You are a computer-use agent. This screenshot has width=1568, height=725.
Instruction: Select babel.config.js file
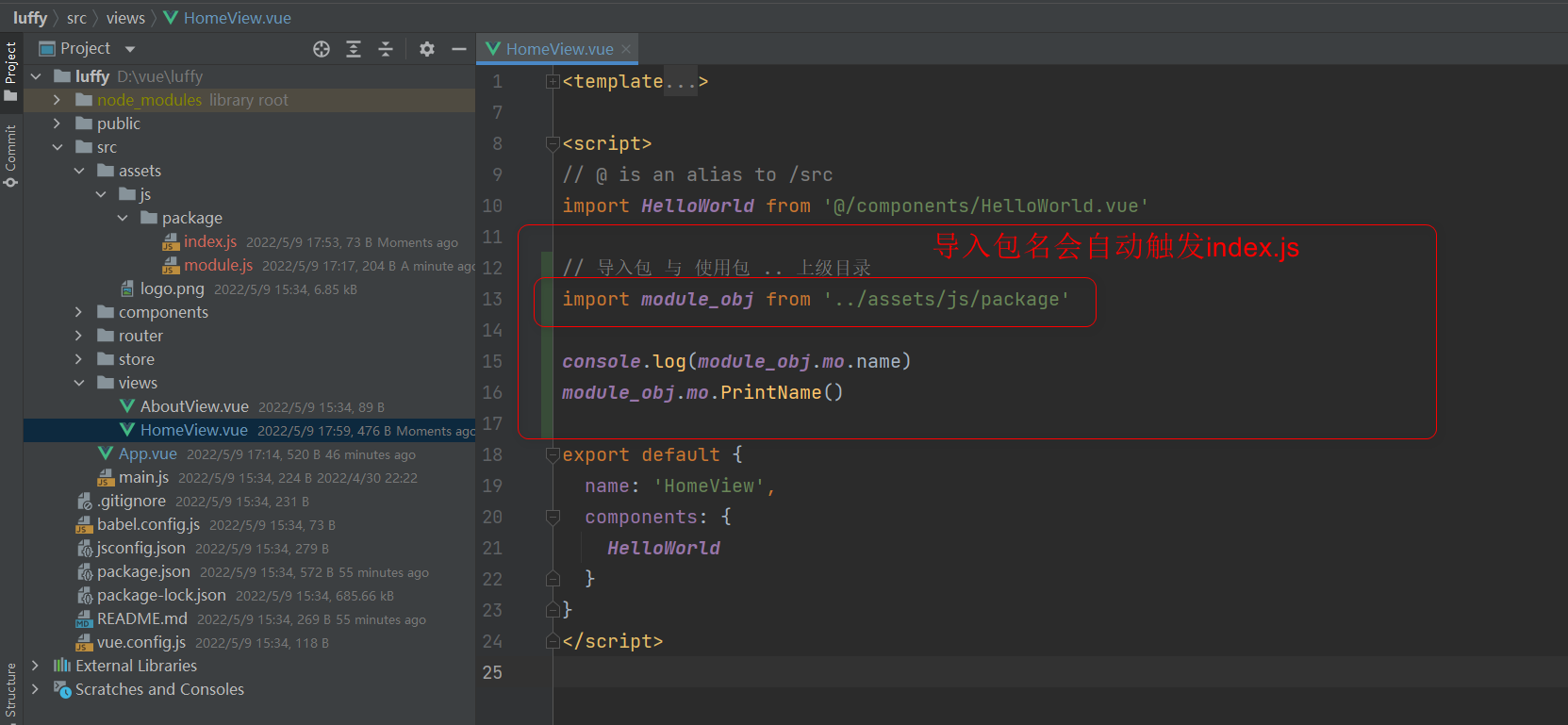[x=148, y=524]
